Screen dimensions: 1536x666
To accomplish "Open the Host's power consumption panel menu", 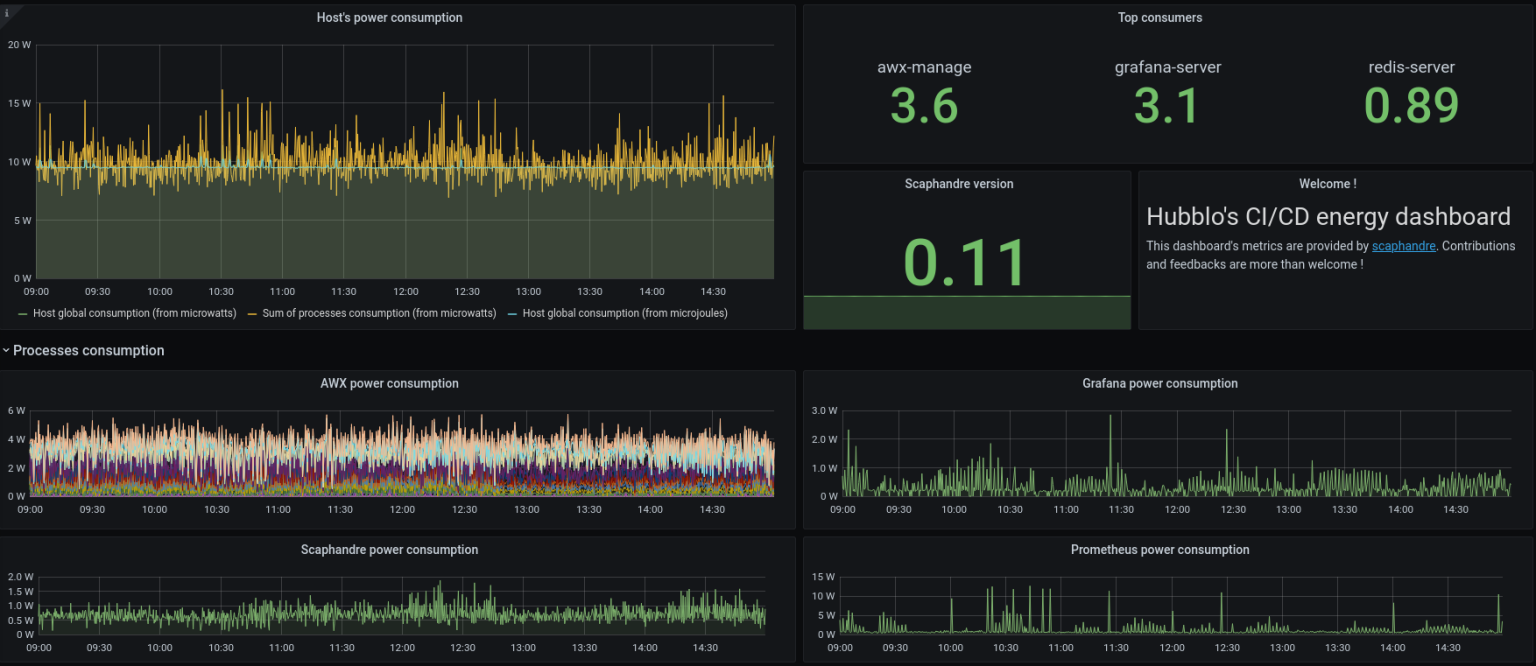I will click(389, 17).
